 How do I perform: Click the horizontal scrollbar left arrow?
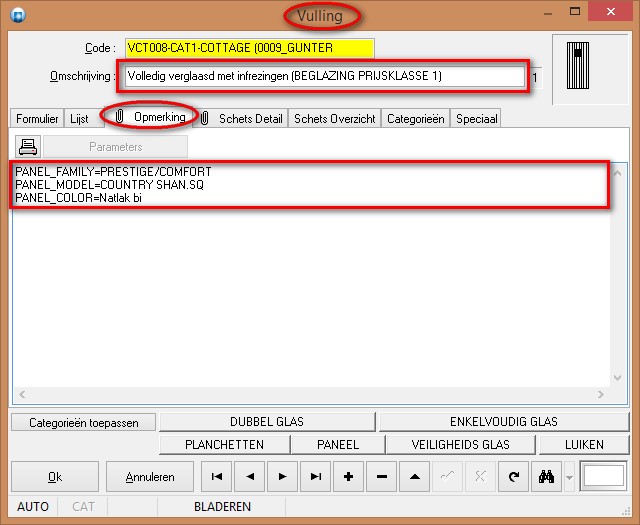tap(22, 394)
